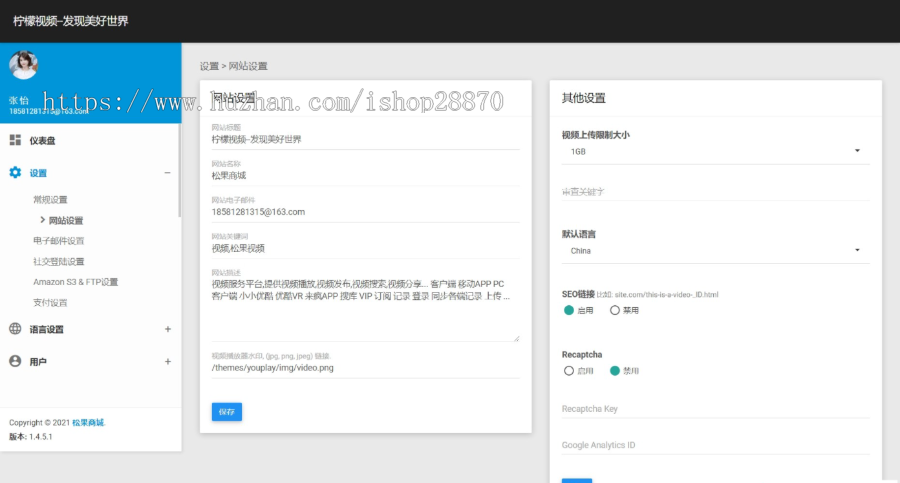The height and width of the screenshot is (483, 900).
Task: Select 启用 radio for Recaptcha
Action: tap(569, 371)
